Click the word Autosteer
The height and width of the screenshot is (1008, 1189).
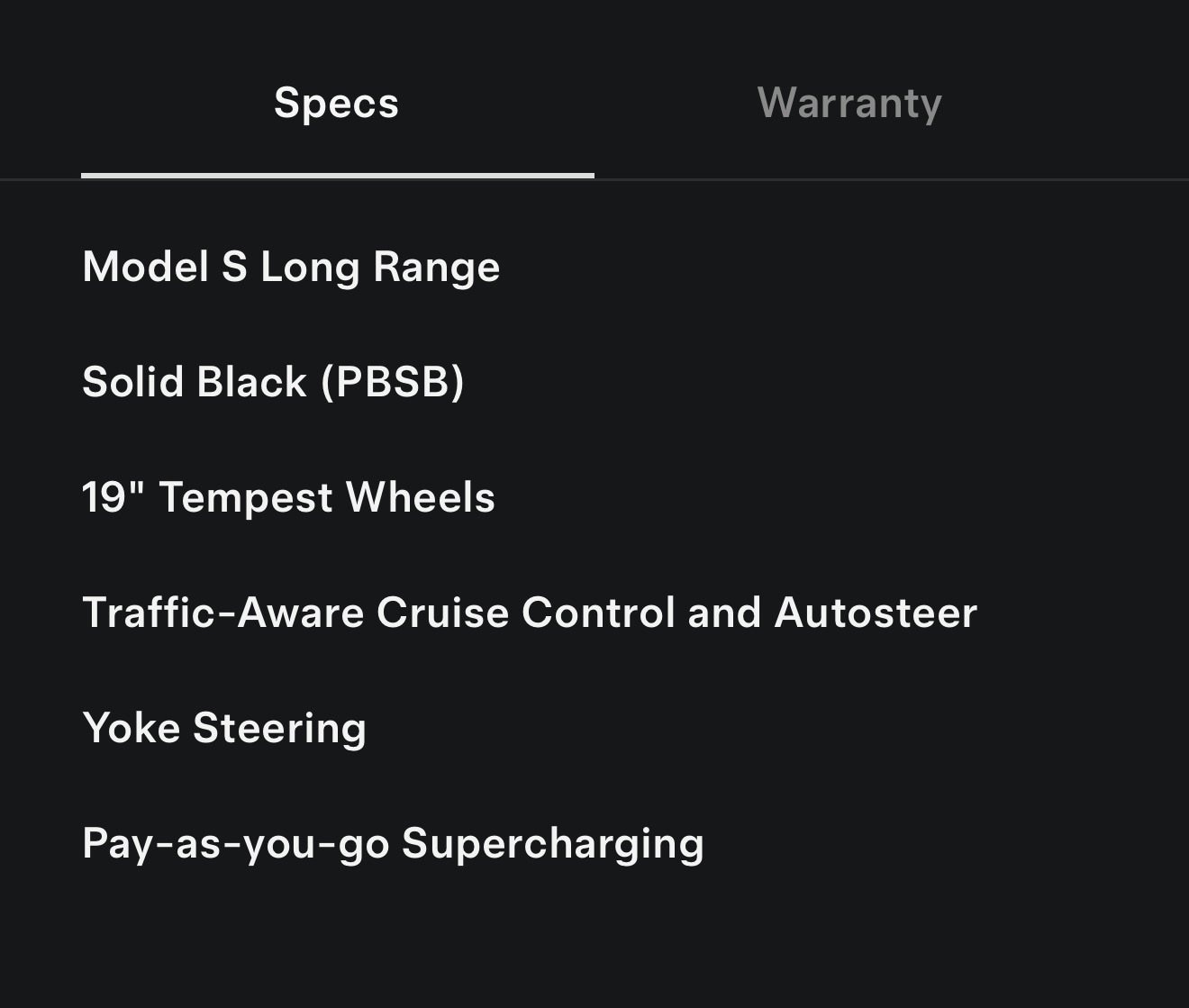pyautogui.click(x=875, y=613)
